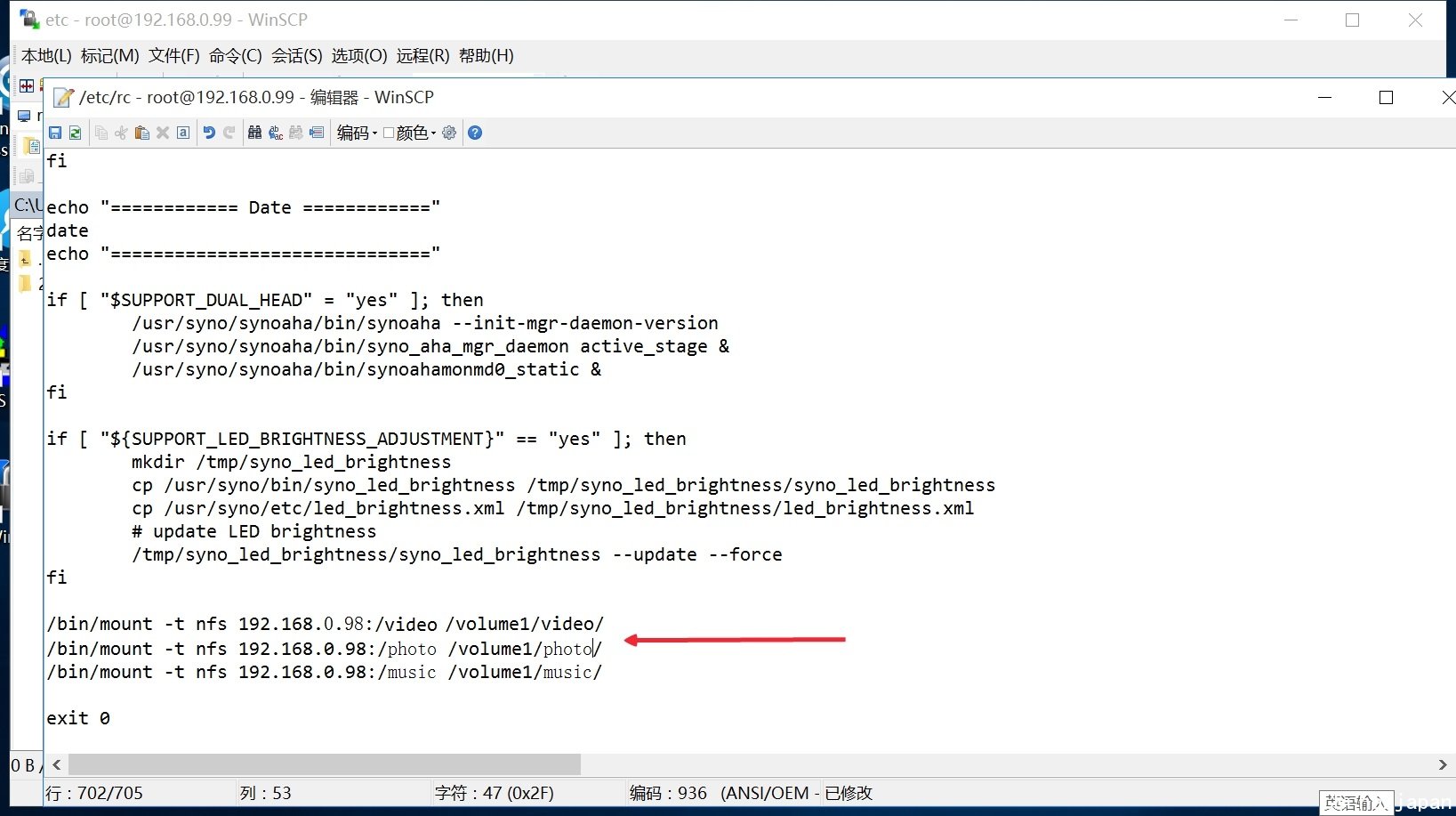Click the line/row indicator '行: 702/705' in the status bar

click(x=94, y=793)
